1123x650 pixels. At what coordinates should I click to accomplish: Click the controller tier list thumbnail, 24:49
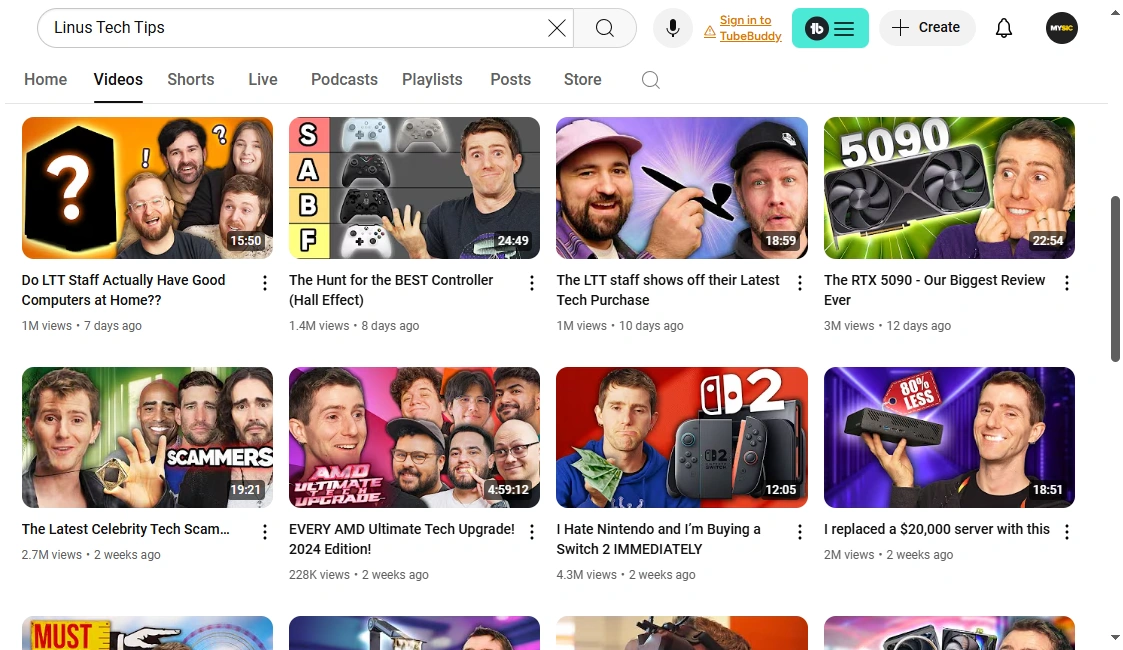pos(415,188)
